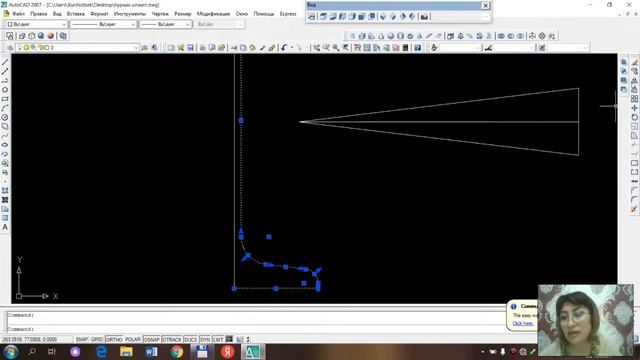Click the Cut scissors icon
The image size is (640, 360).
234,48
